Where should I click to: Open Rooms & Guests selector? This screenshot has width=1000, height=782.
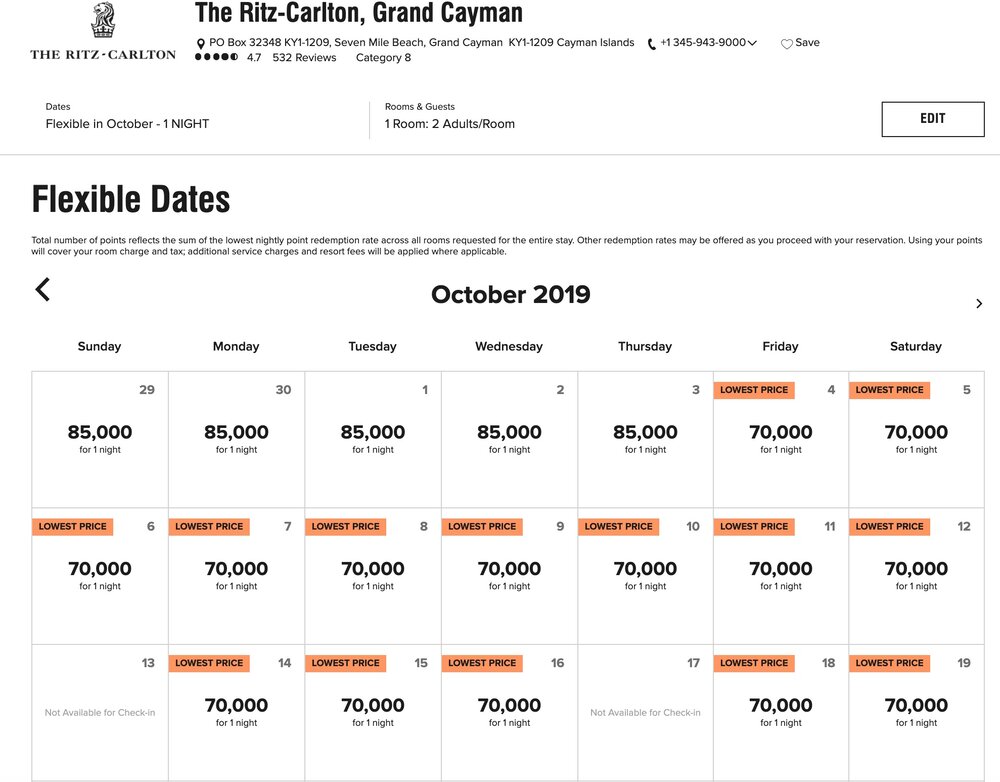click(449, 124)
